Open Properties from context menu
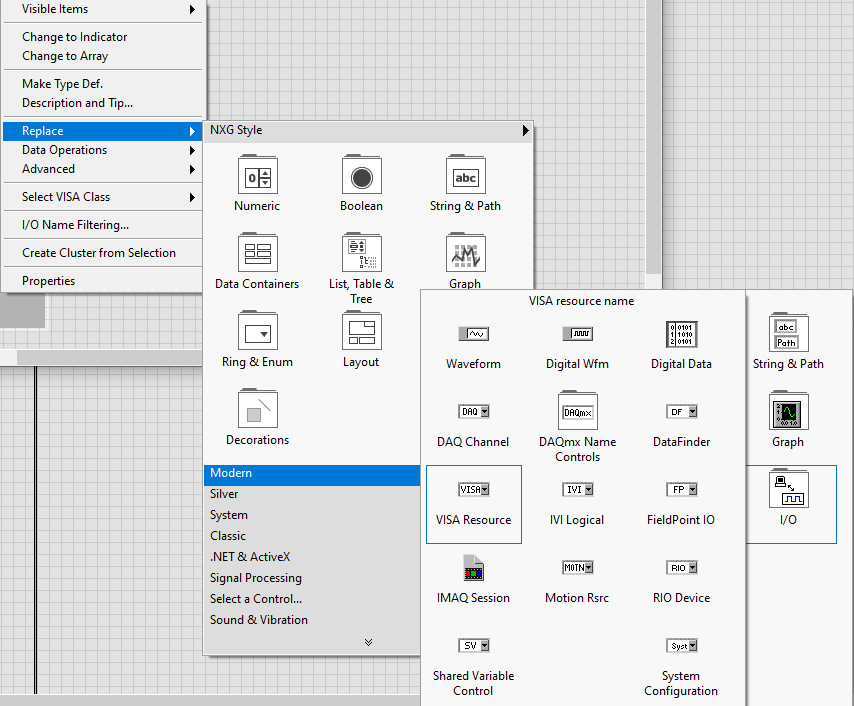The image size is (854, 706). coord(102,281)
